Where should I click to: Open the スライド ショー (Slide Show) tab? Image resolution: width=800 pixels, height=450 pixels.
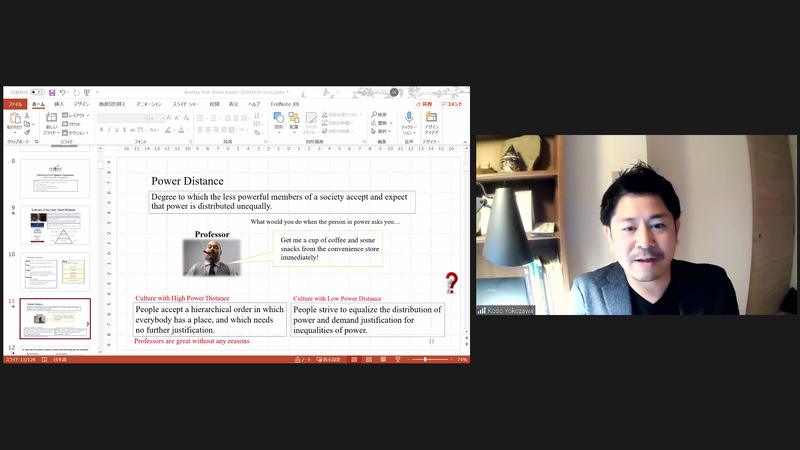(x=185, y=104)
